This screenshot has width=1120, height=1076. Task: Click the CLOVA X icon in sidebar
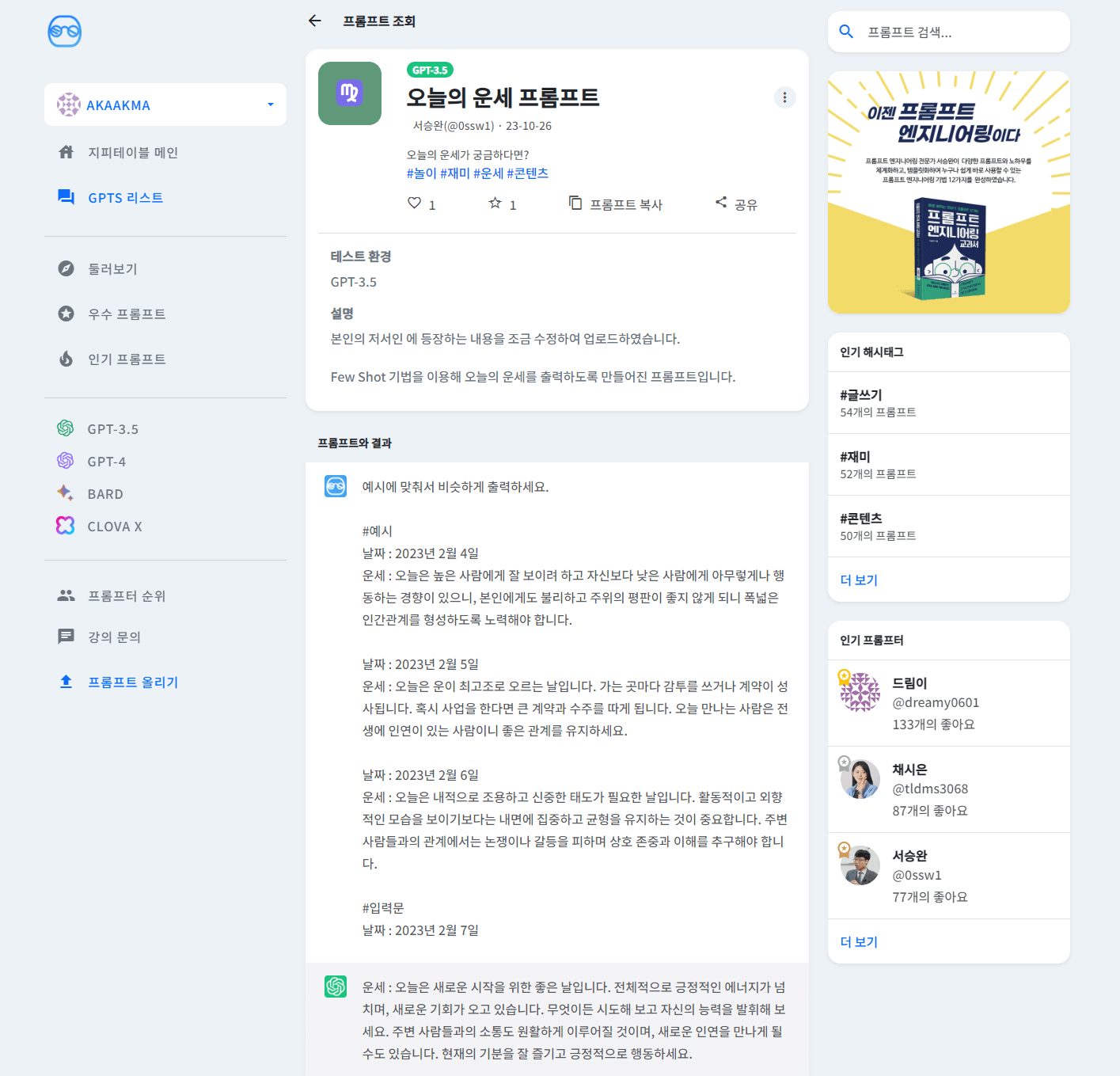[66, 526]
